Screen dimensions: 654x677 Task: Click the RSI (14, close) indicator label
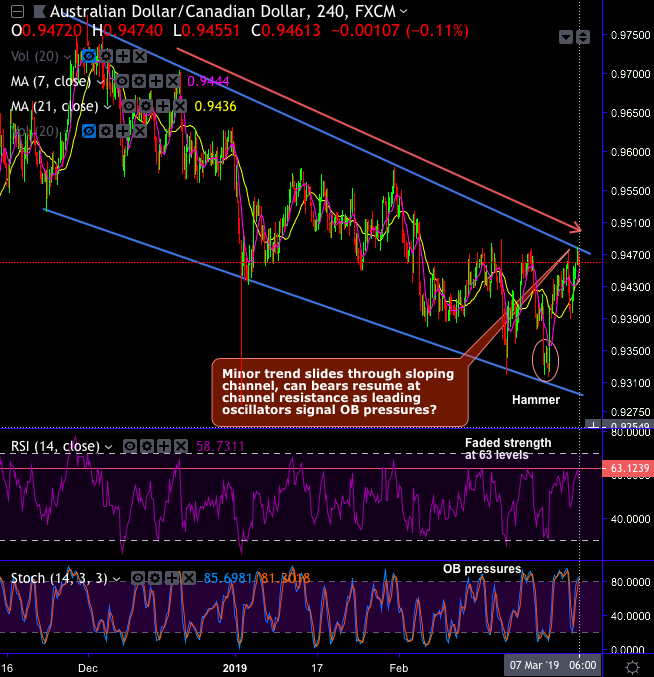55,446
